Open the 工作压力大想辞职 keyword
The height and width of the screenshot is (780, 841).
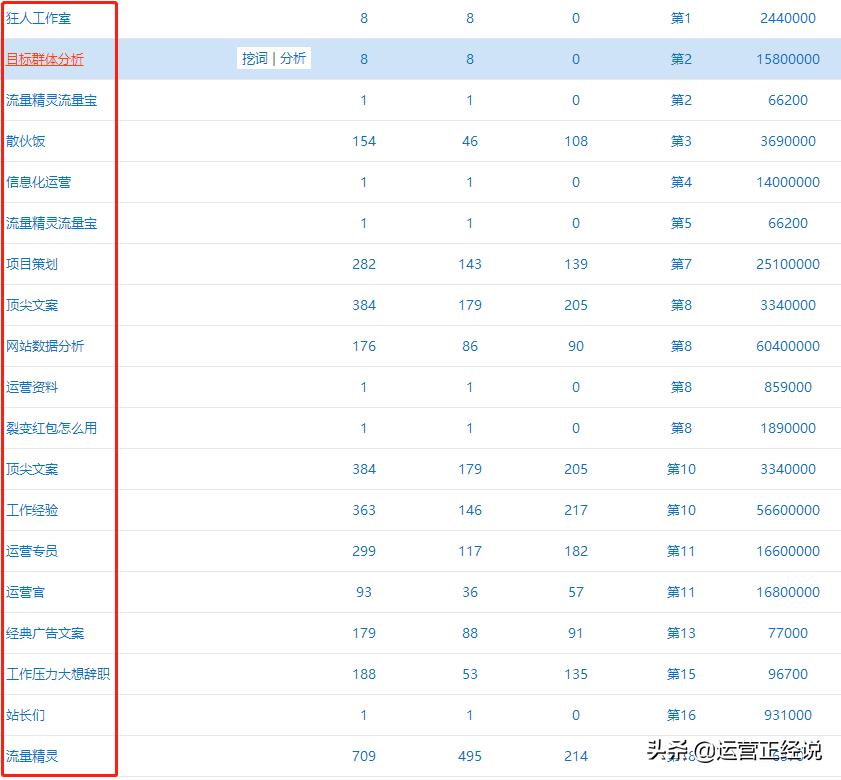pyautogui.click(x=57, y=674)
